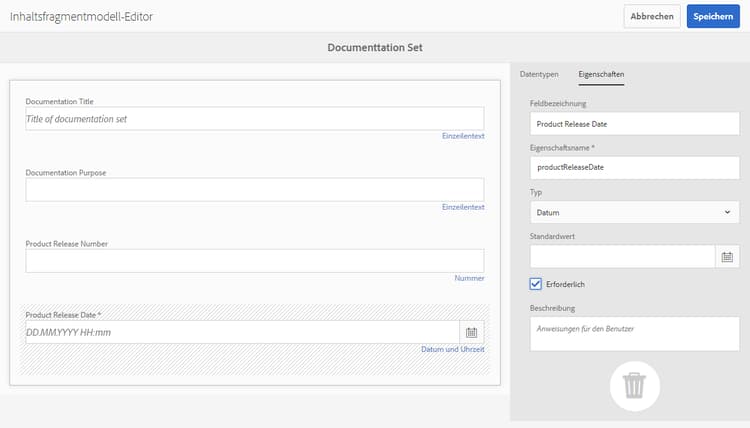
Task: Click the Eigenschaftsname input field
Action: [x=634, y=168]
